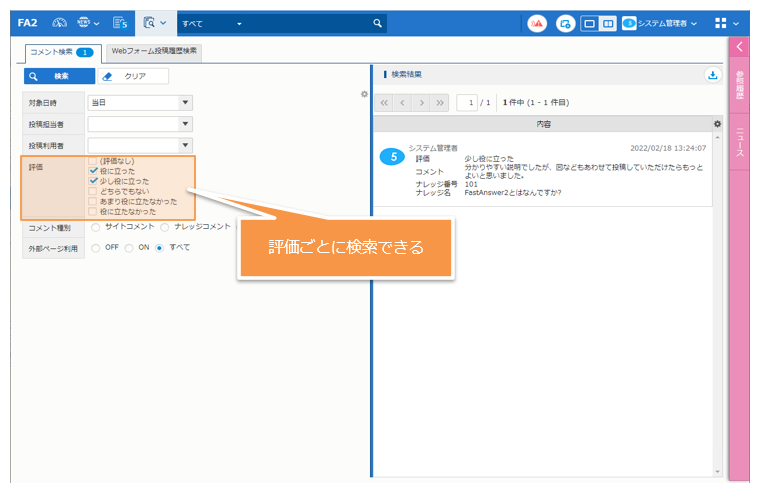
Task: Open the 参照履歴 side panel tab
Action: pyautogui.click(x=740, y=83)
